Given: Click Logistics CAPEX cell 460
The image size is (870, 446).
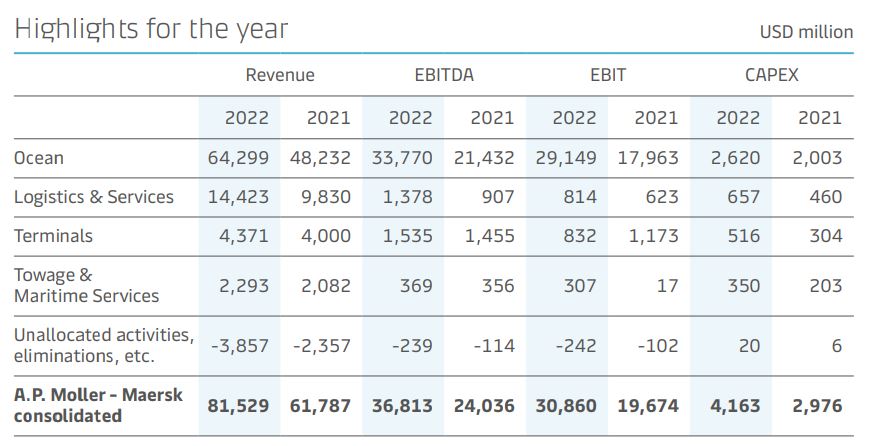Looking at the screenshot, I should point(826,197).
